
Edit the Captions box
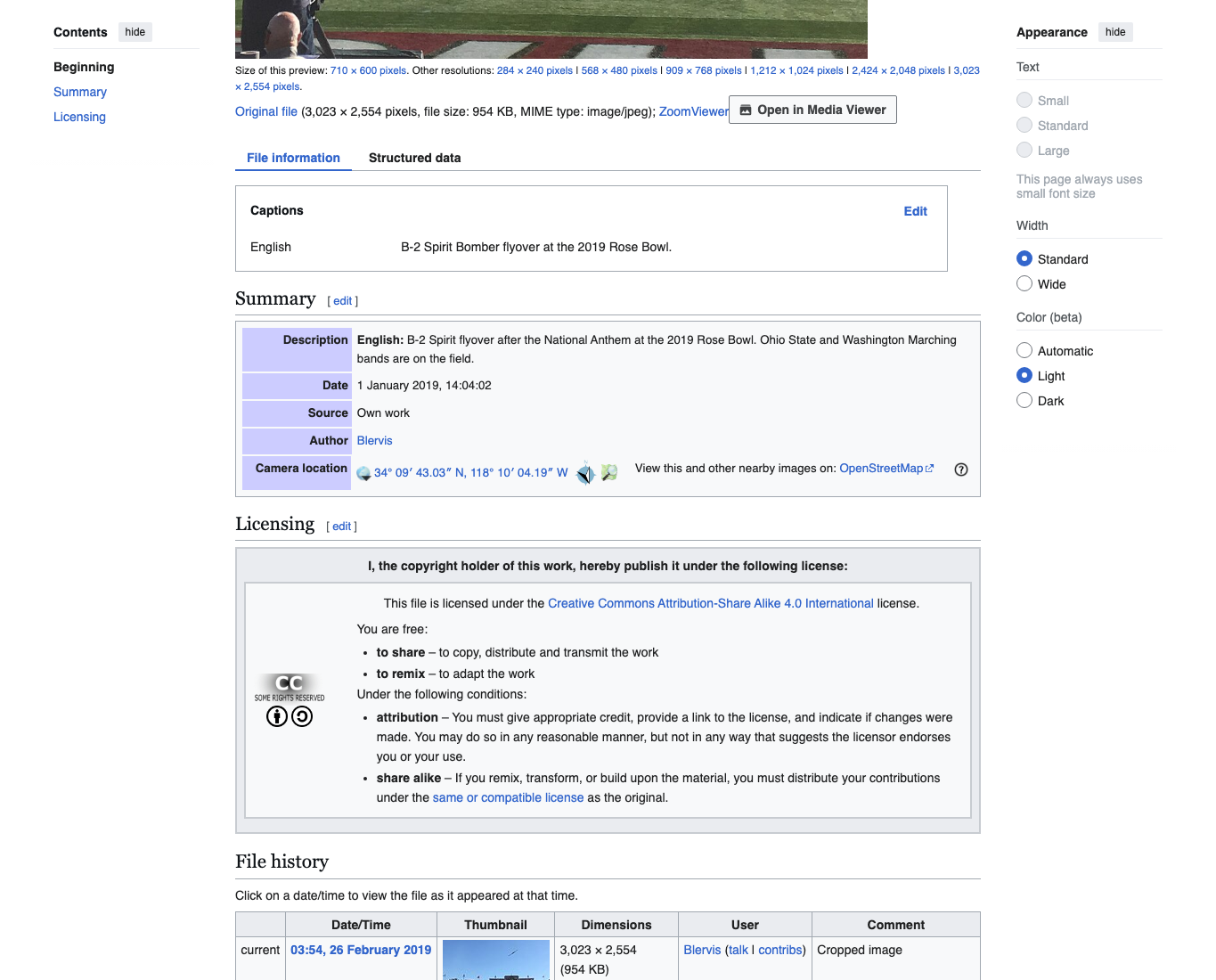[x=915, y=211]
